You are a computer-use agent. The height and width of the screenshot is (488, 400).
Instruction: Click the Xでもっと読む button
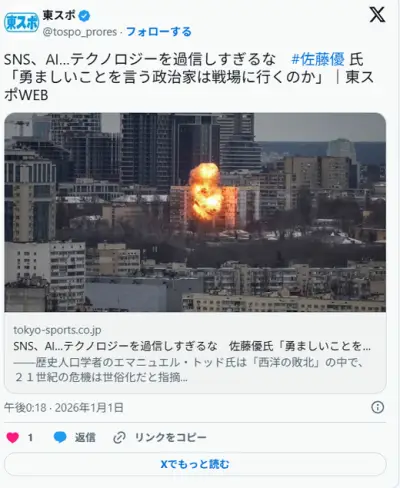coord(195,464)
